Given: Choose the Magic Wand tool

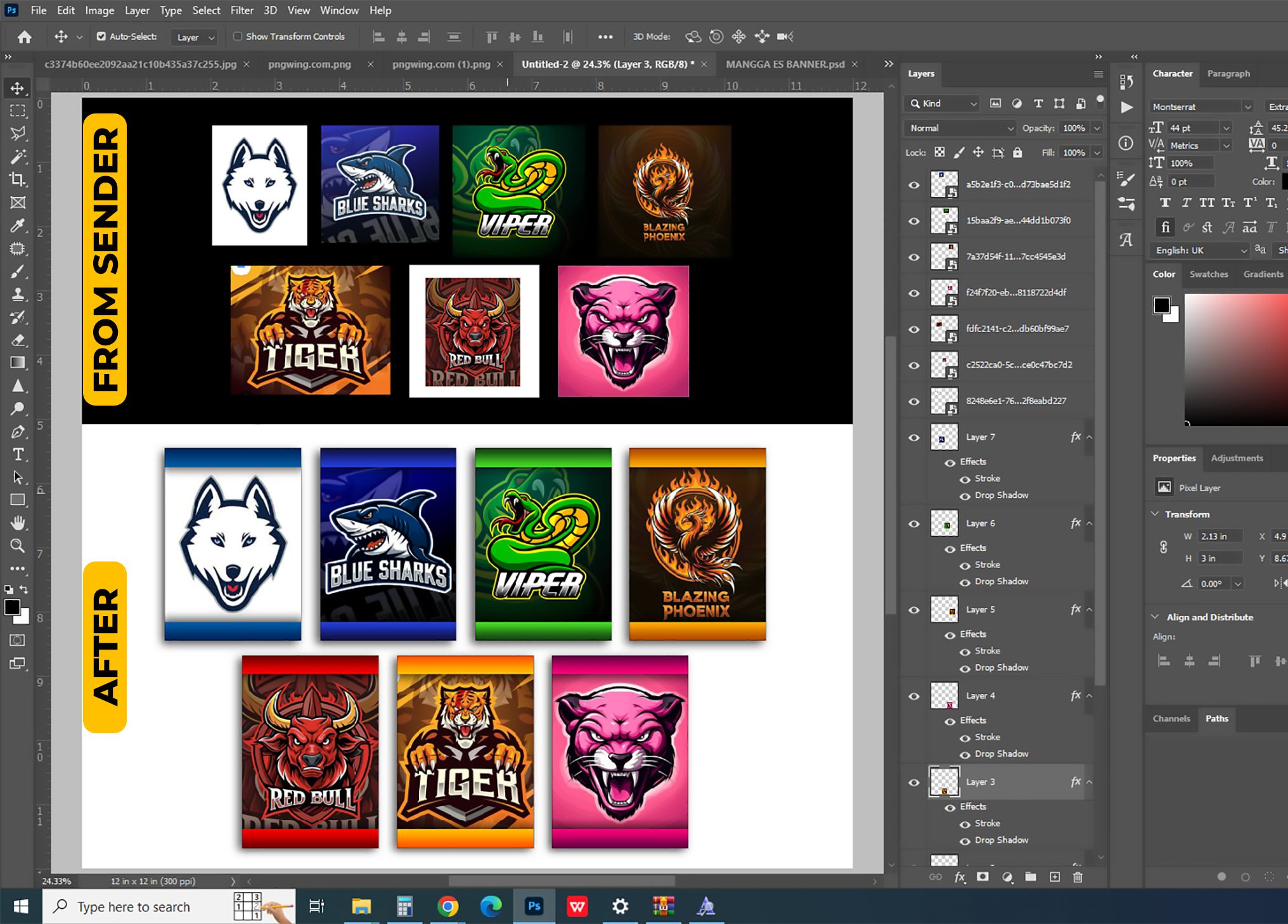Looking at the screenshot, I should (18, 156).
